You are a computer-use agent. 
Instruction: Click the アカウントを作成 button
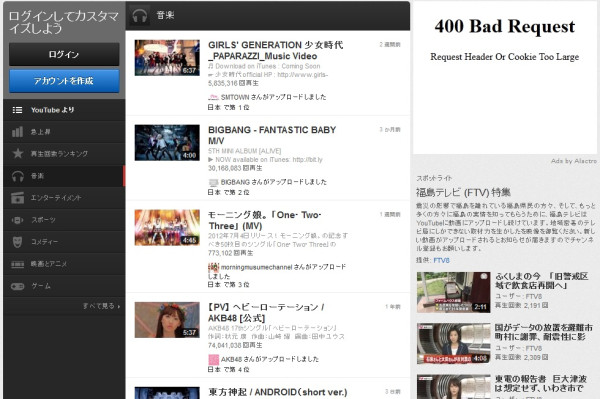(x=64, y=81)
